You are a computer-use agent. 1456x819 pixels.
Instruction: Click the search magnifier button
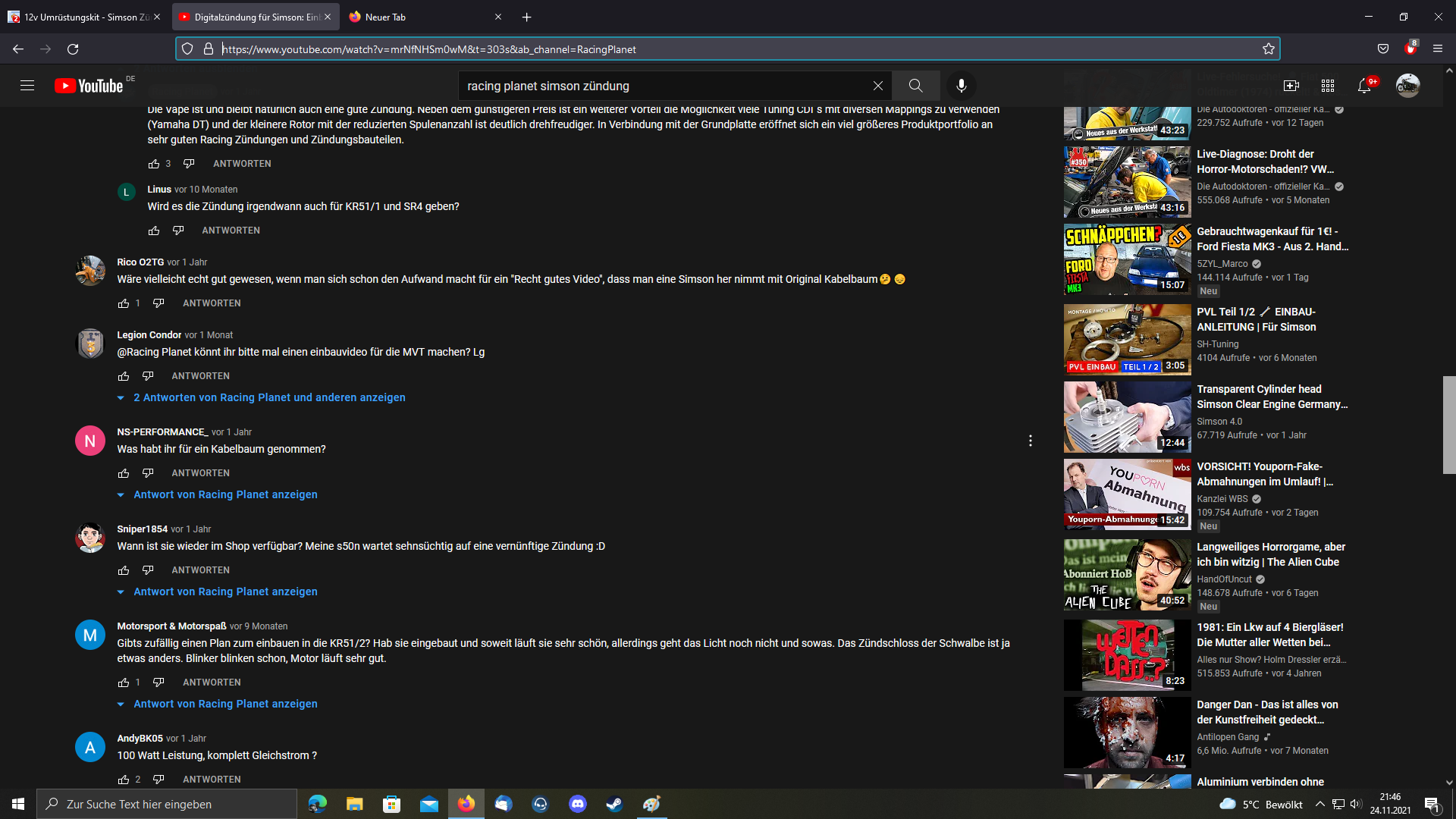click(915, 86)
